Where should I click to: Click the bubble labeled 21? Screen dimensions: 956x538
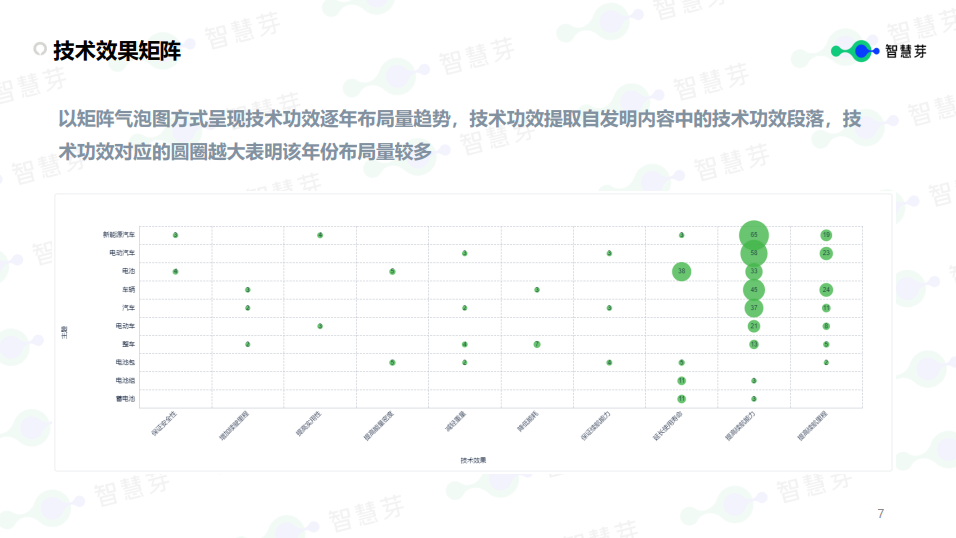754,326
